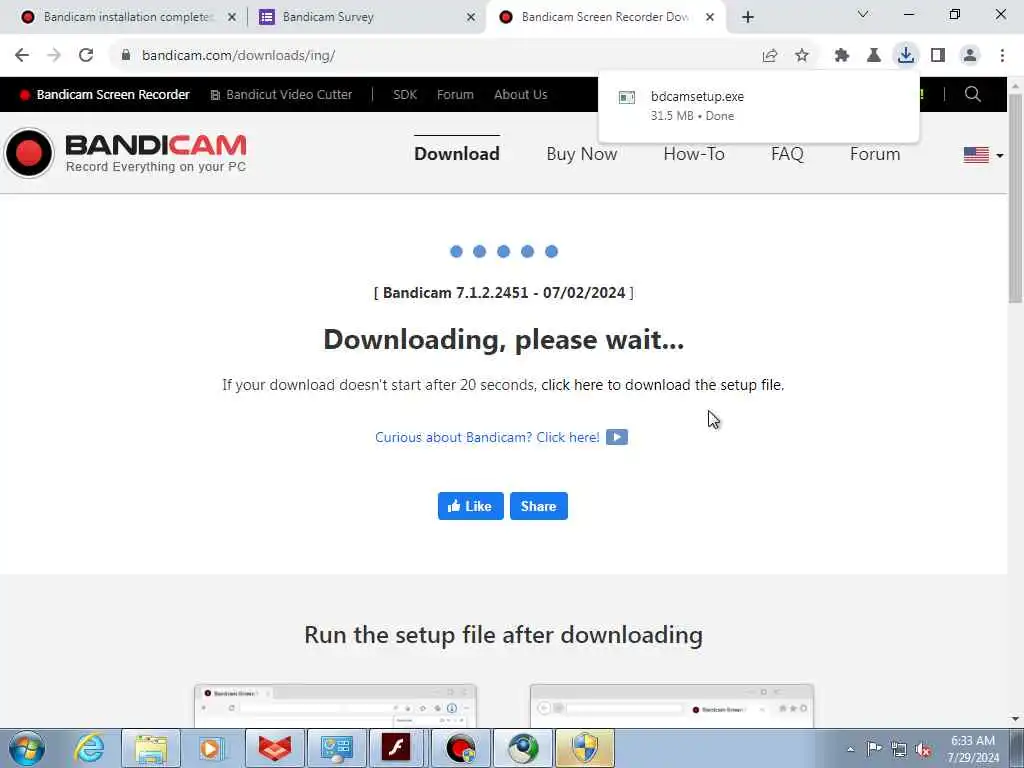Click the blue play video icon
The width and height of the screenshot is (1024, 768).
click(x=616, y=437)
